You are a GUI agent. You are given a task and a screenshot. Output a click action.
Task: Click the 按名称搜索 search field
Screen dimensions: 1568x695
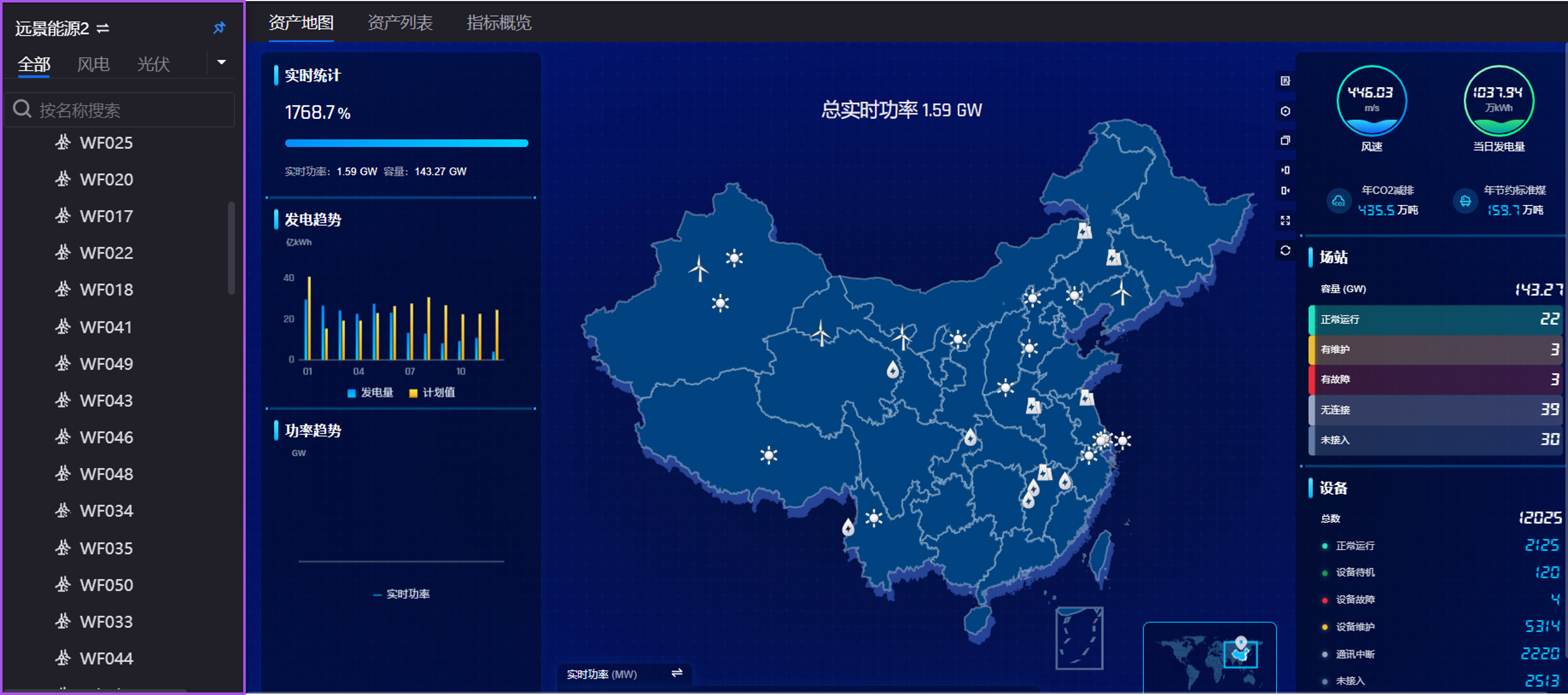click(x=122, y=110)
